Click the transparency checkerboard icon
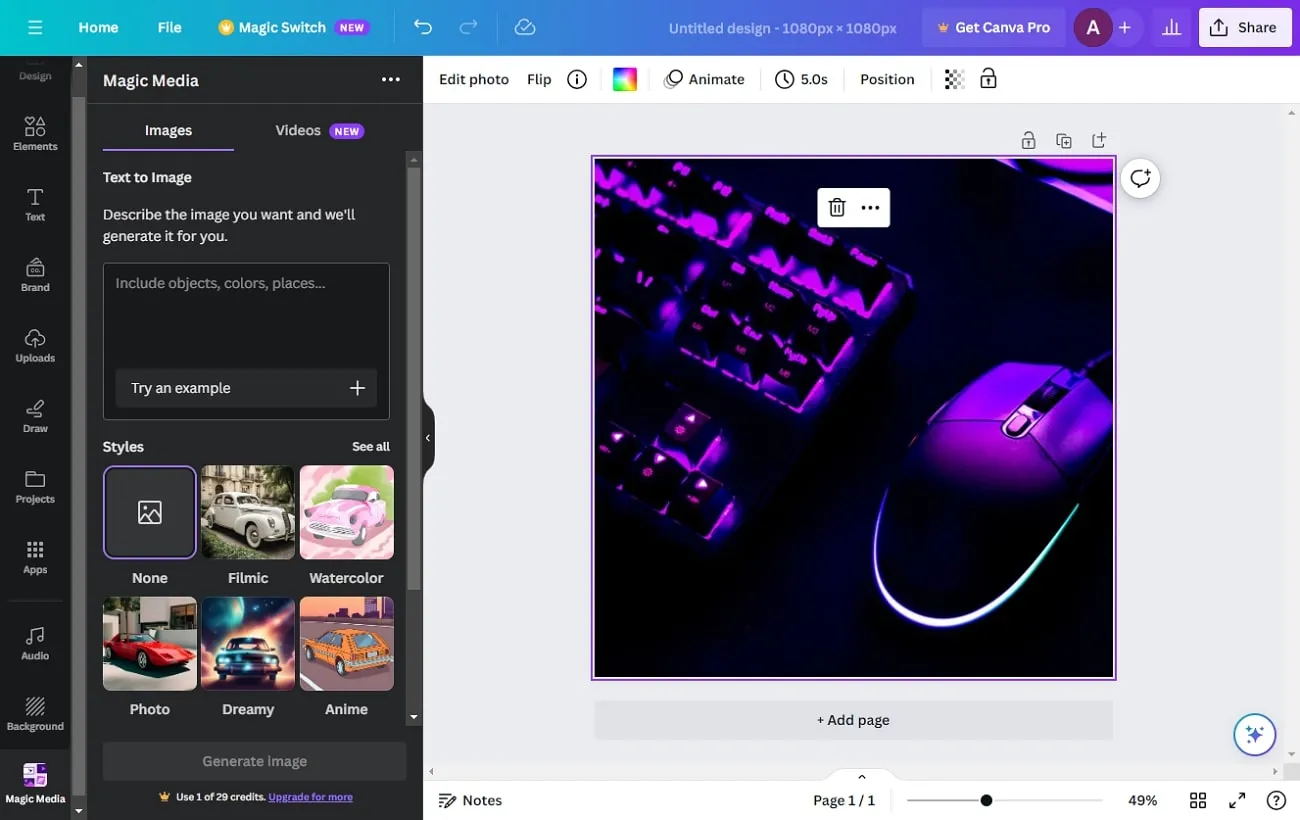Image resolution: width=1300 pixels, height=820 pixels. click(953, 78)
